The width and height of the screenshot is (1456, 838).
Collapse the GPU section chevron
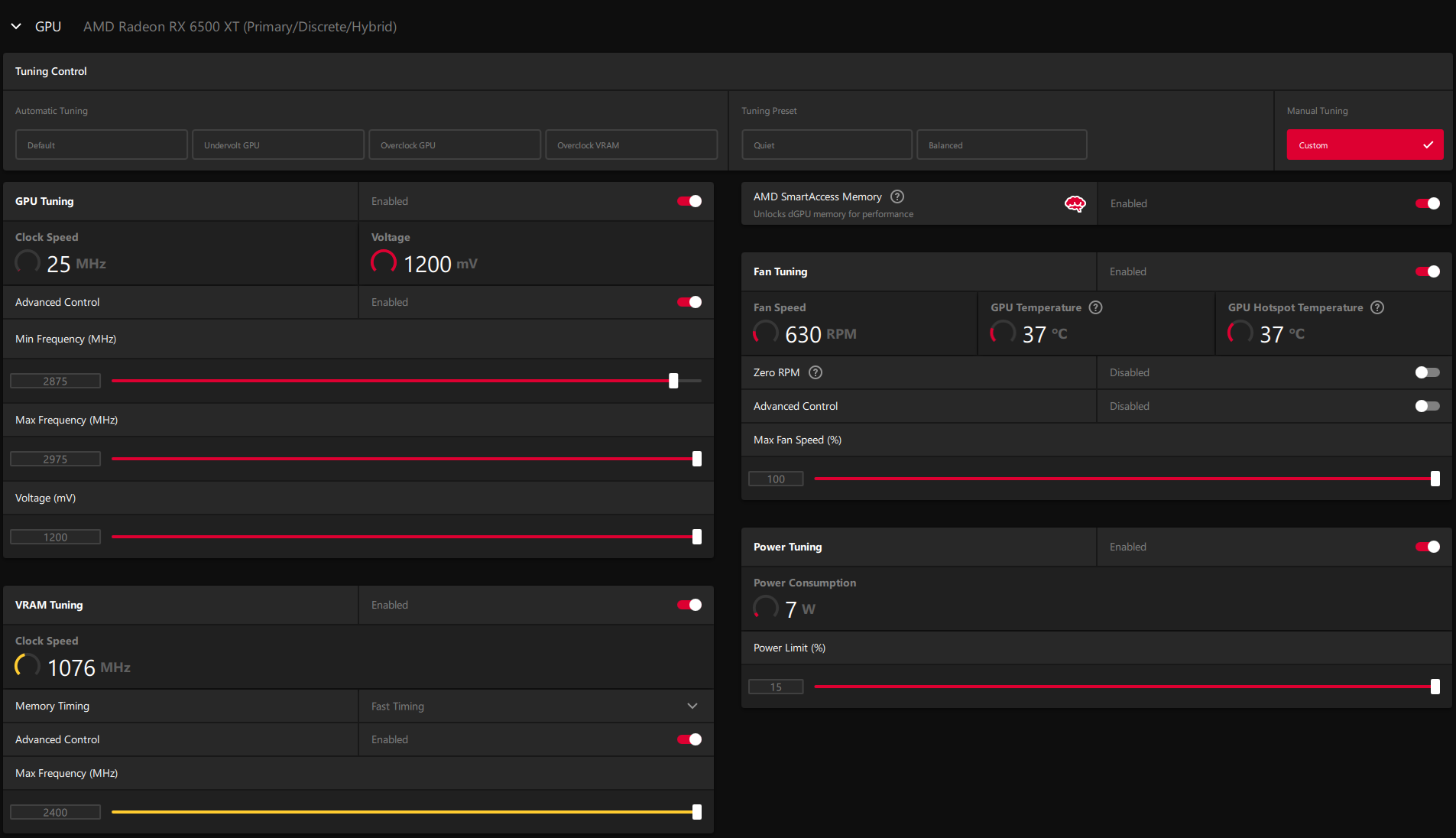[x=16, y=27]
